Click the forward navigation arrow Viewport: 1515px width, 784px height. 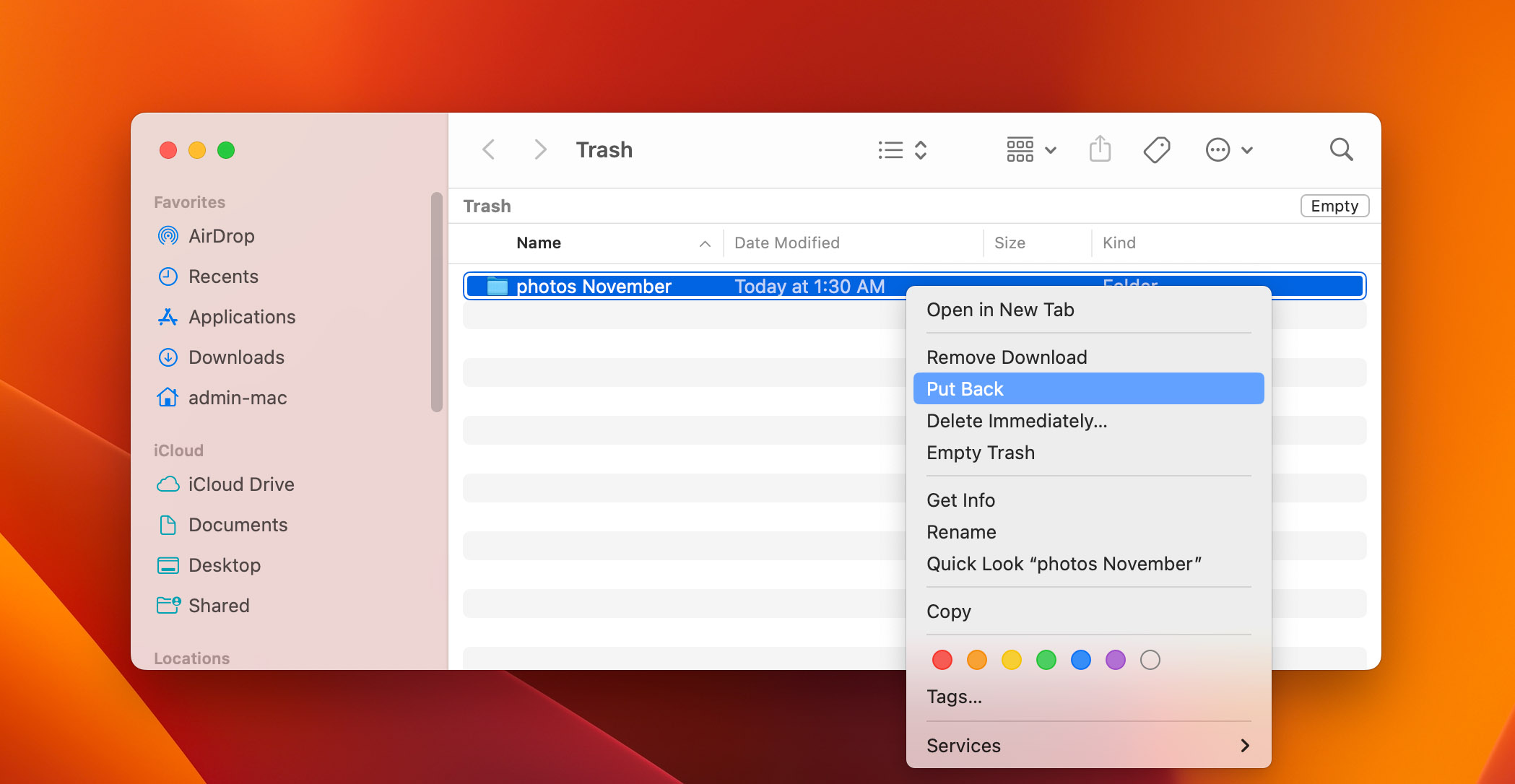click(539, 149)
